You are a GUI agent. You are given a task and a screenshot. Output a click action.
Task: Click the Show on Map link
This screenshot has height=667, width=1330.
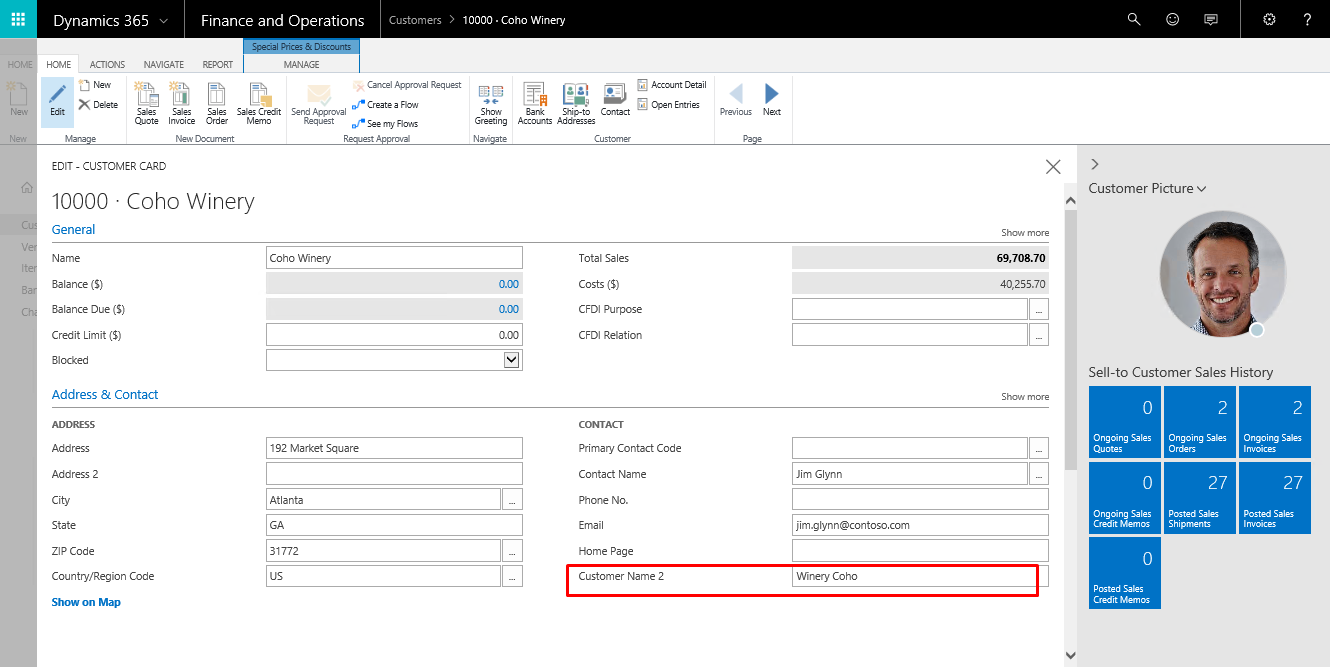click(x=86, y=602)
